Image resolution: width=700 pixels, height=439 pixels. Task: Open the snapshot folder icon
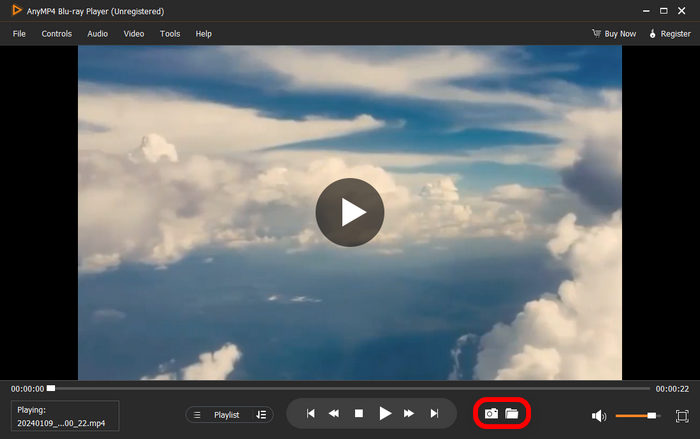[x=512, y=413]
